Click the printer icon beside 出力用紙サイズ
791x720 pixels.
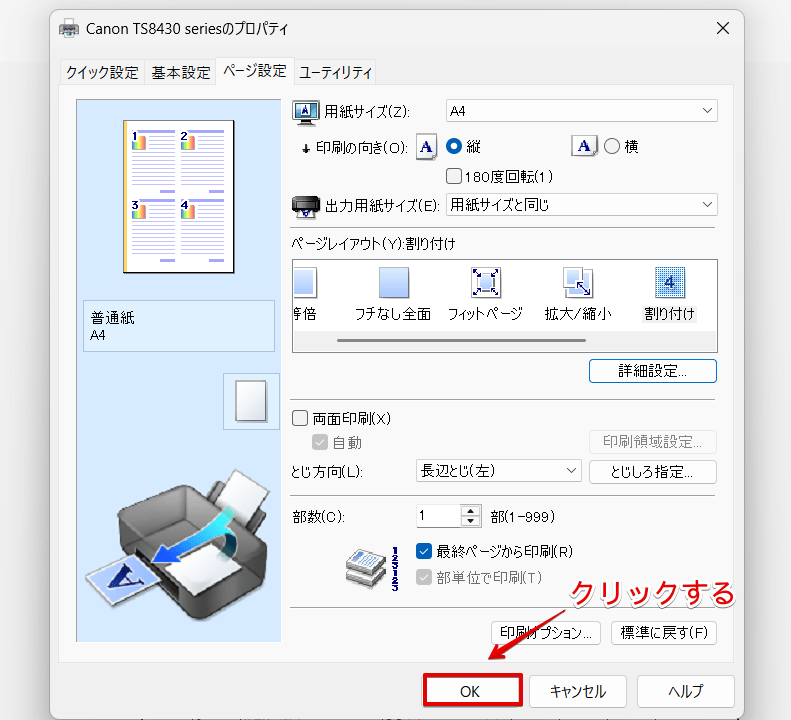306,207
